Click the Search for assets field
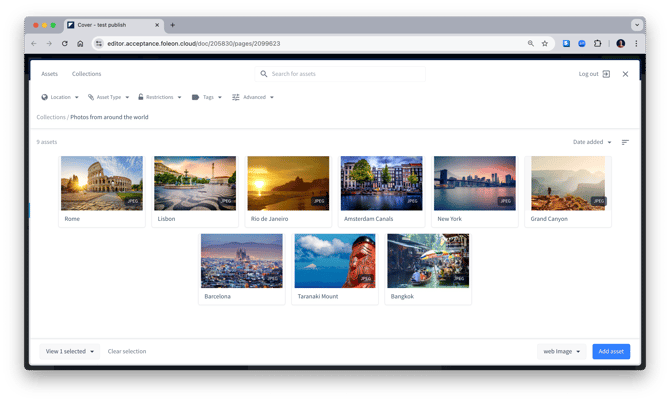Image resolution: width=670 pixels, height=402 pixels. click(x=340, y=74)
